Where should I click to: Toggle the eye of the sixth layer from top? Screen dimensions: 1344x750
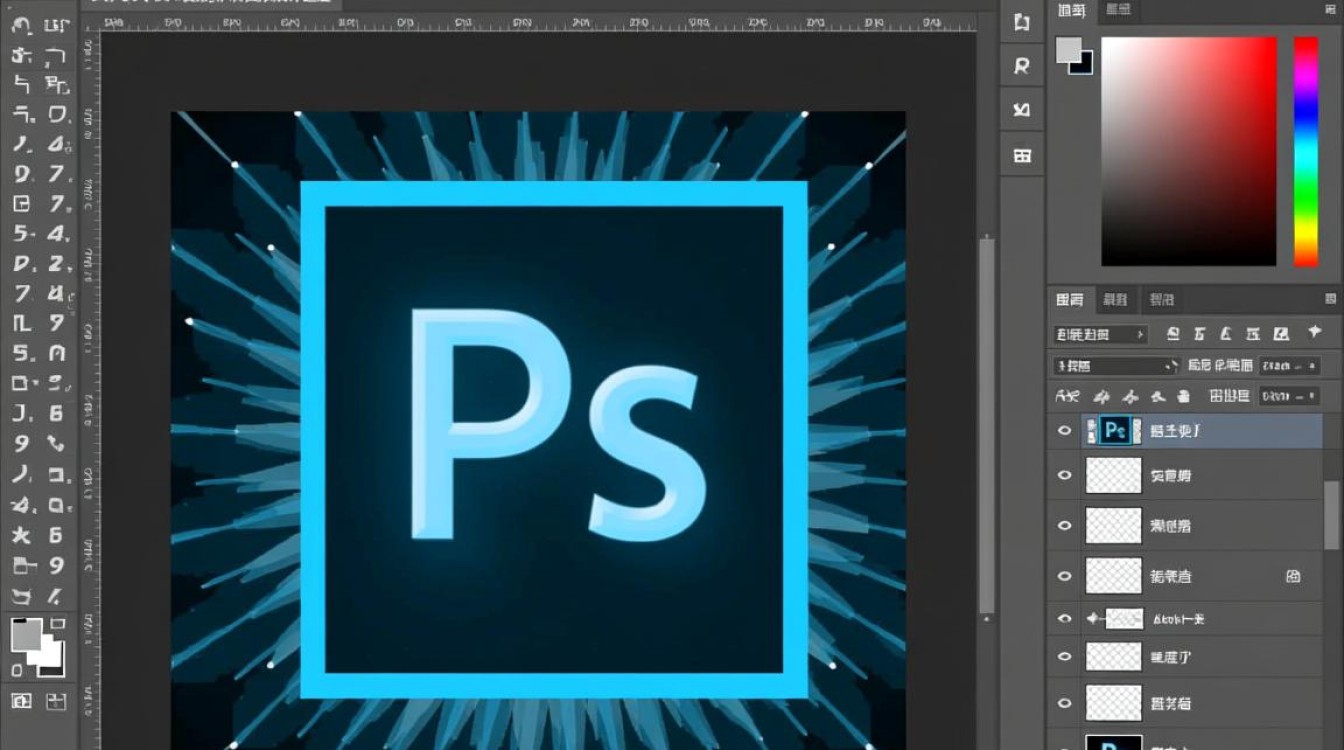coord(1064,657)
